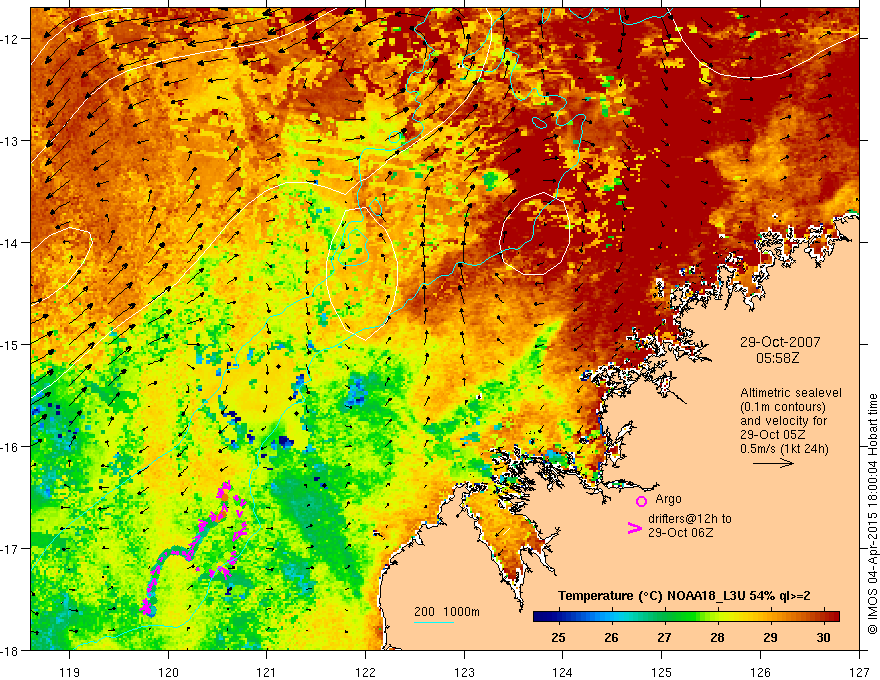Click the '29-Oct 06Z' drifter date label
The image size is (880, 680).
pyautogui.click(x=681, y=533)
